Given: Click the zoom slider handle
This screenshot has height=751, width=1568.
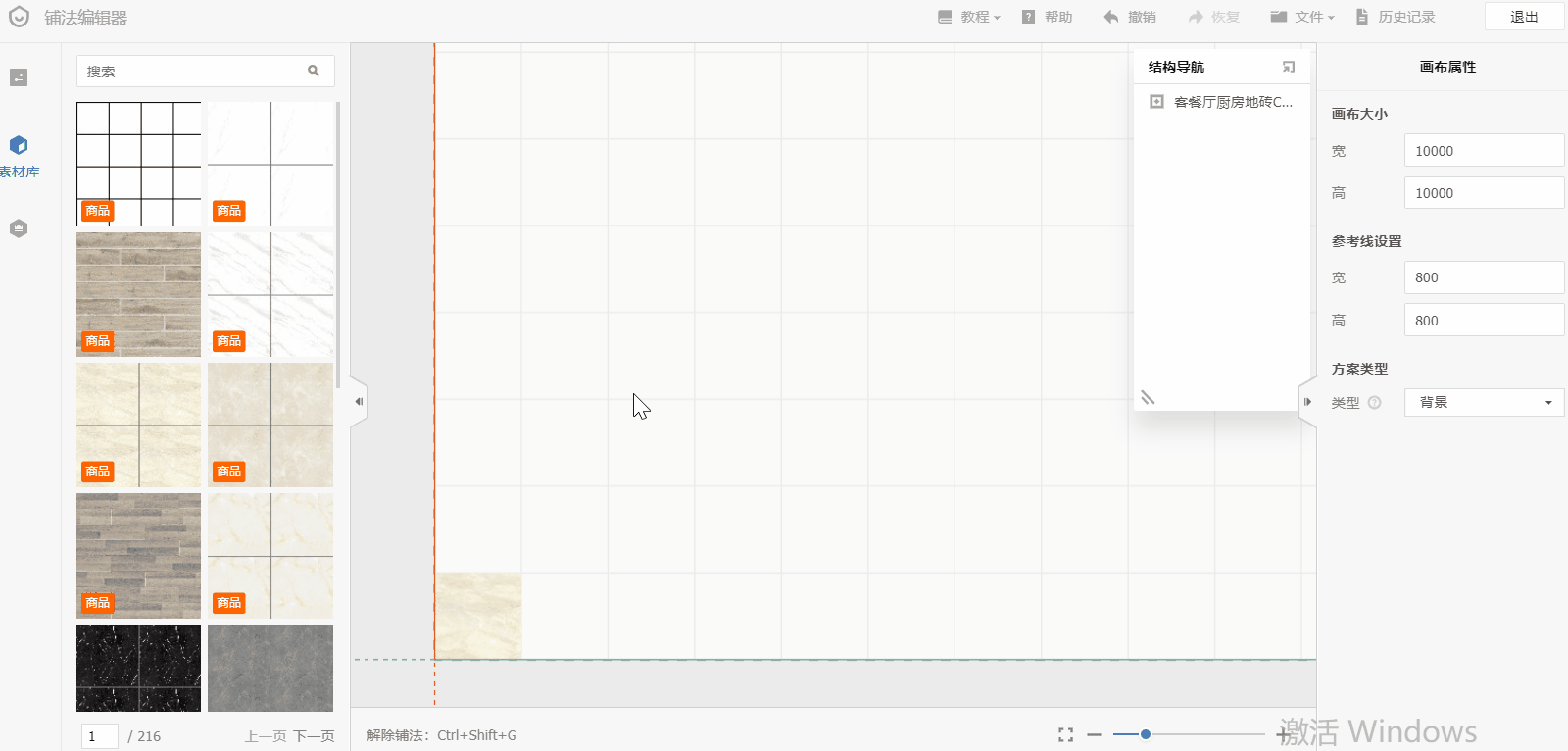Looking at the screenshot, I should point(1145,734).
